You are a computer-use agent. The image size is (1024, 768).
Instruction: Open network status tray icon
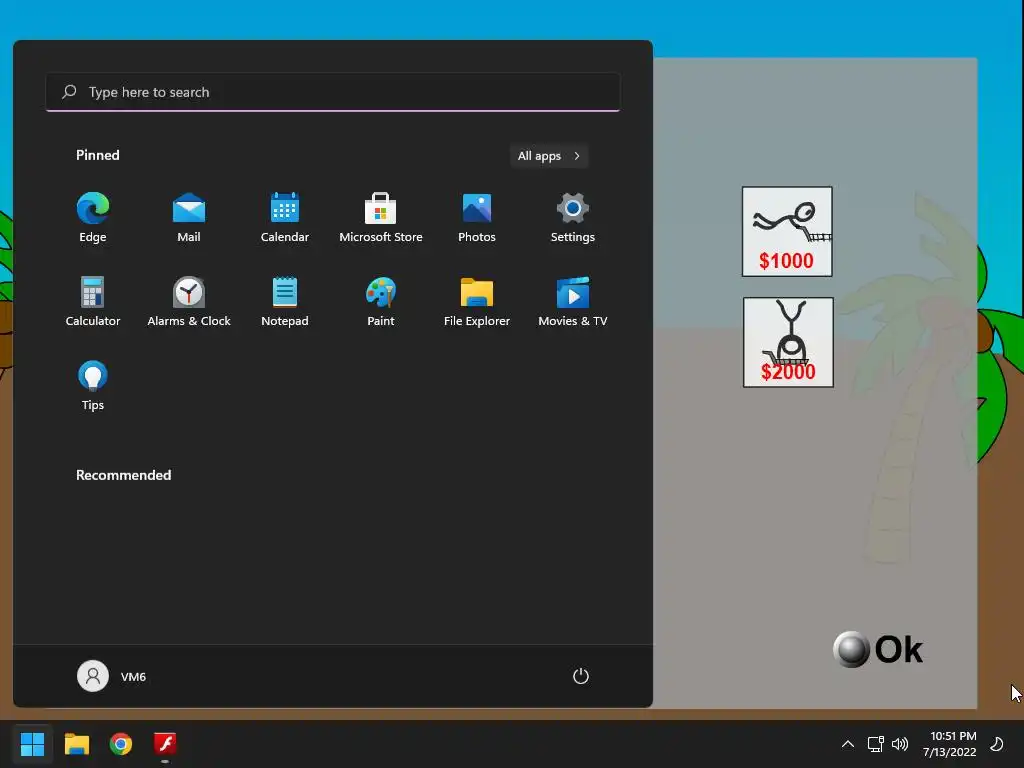click(875, 743)
